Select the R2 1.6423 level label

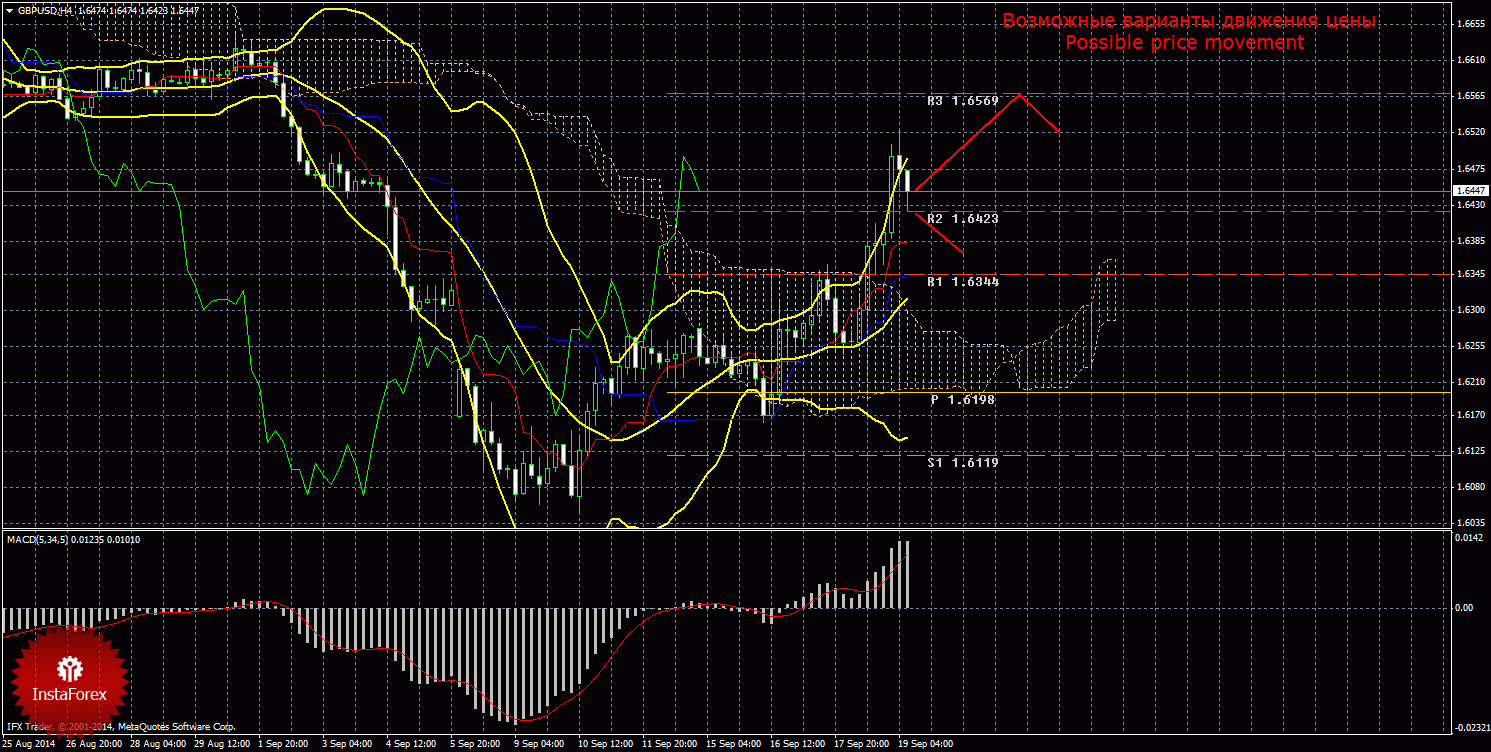pyautogui.click(x=962, y=218)
